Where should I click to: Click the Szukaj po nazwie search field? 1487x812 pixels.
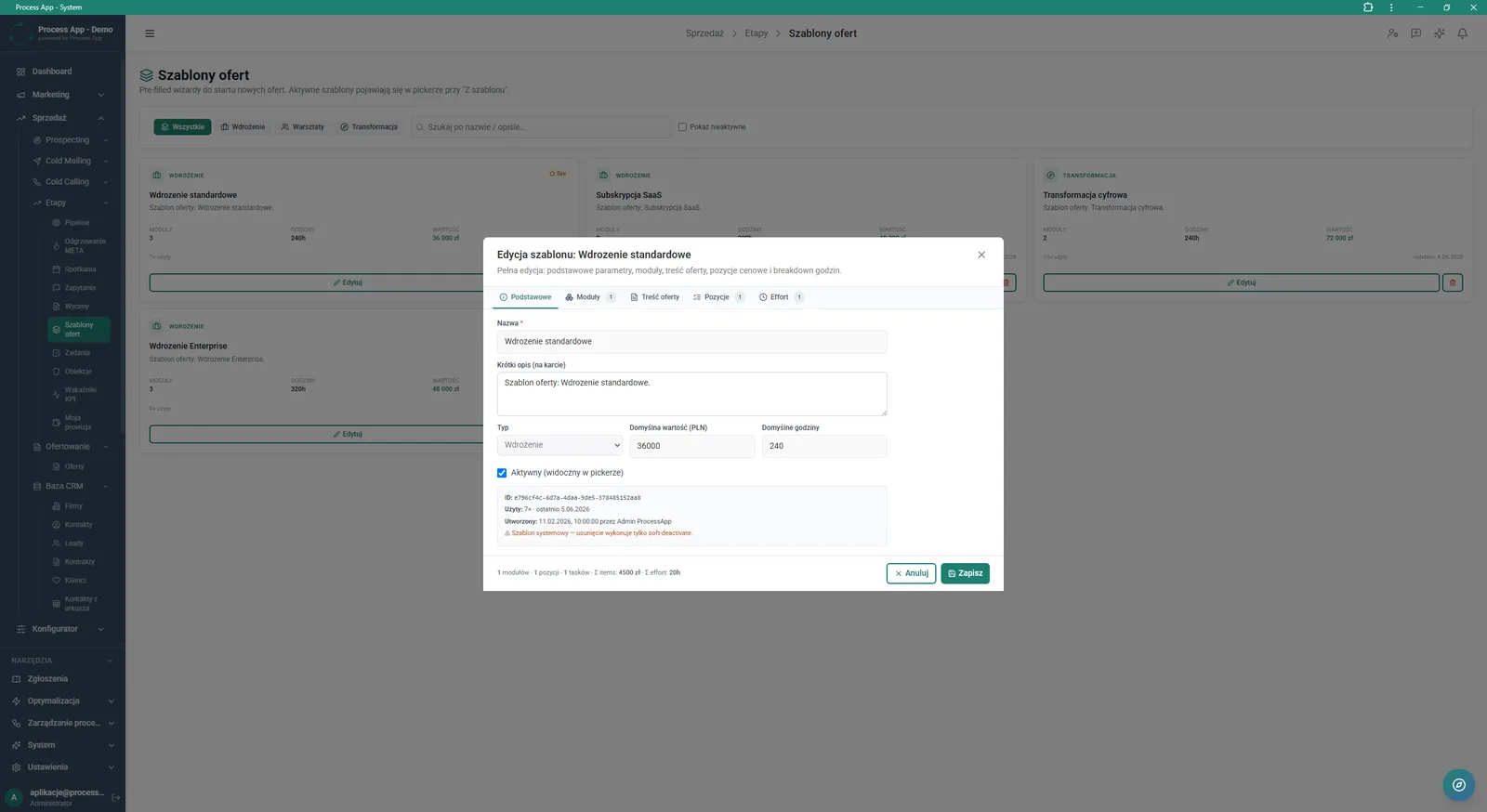[x=541, y=127]
